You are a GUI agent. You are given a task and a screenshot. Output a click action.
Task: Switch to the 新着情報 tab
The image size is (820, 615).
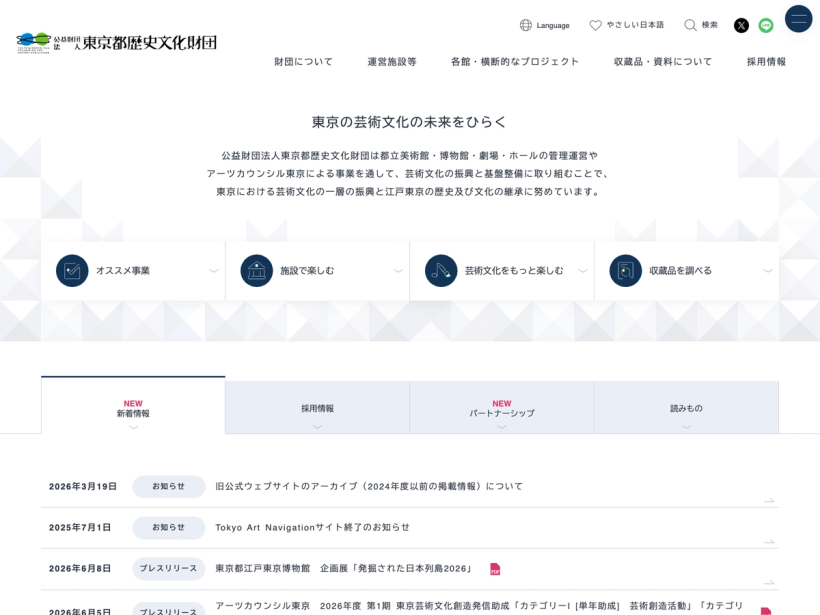pos(133,405)
